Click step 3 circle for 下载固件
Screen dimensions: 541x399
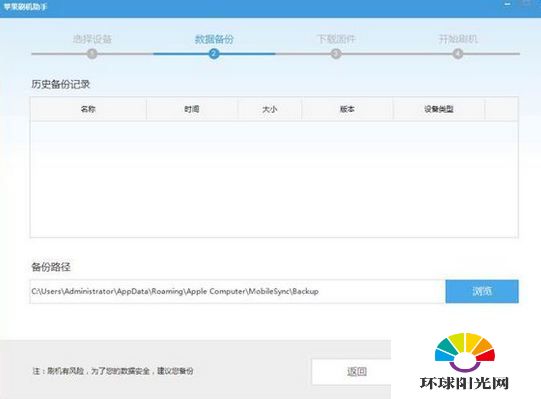336,54
